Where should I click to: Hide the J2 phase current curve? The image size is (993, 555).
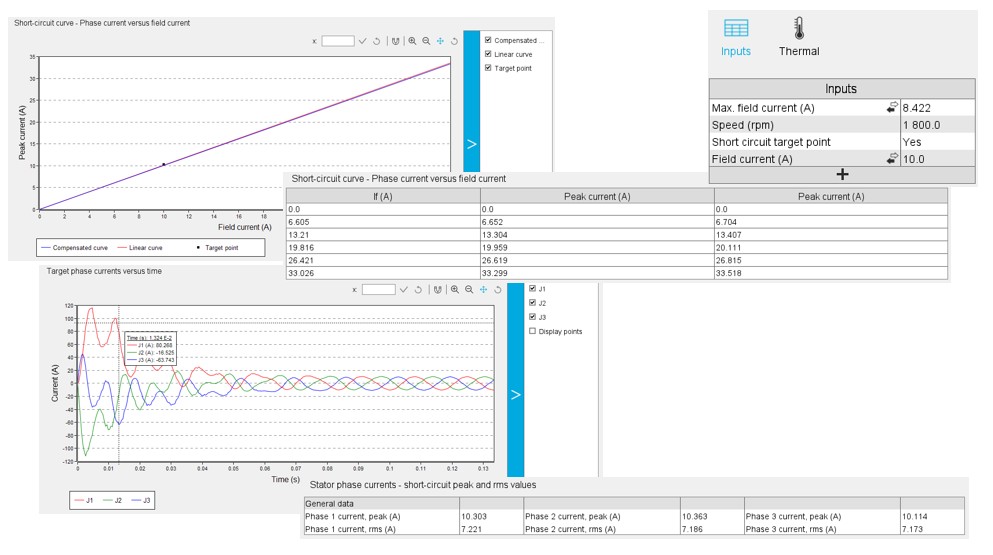(x=532, y=302)
